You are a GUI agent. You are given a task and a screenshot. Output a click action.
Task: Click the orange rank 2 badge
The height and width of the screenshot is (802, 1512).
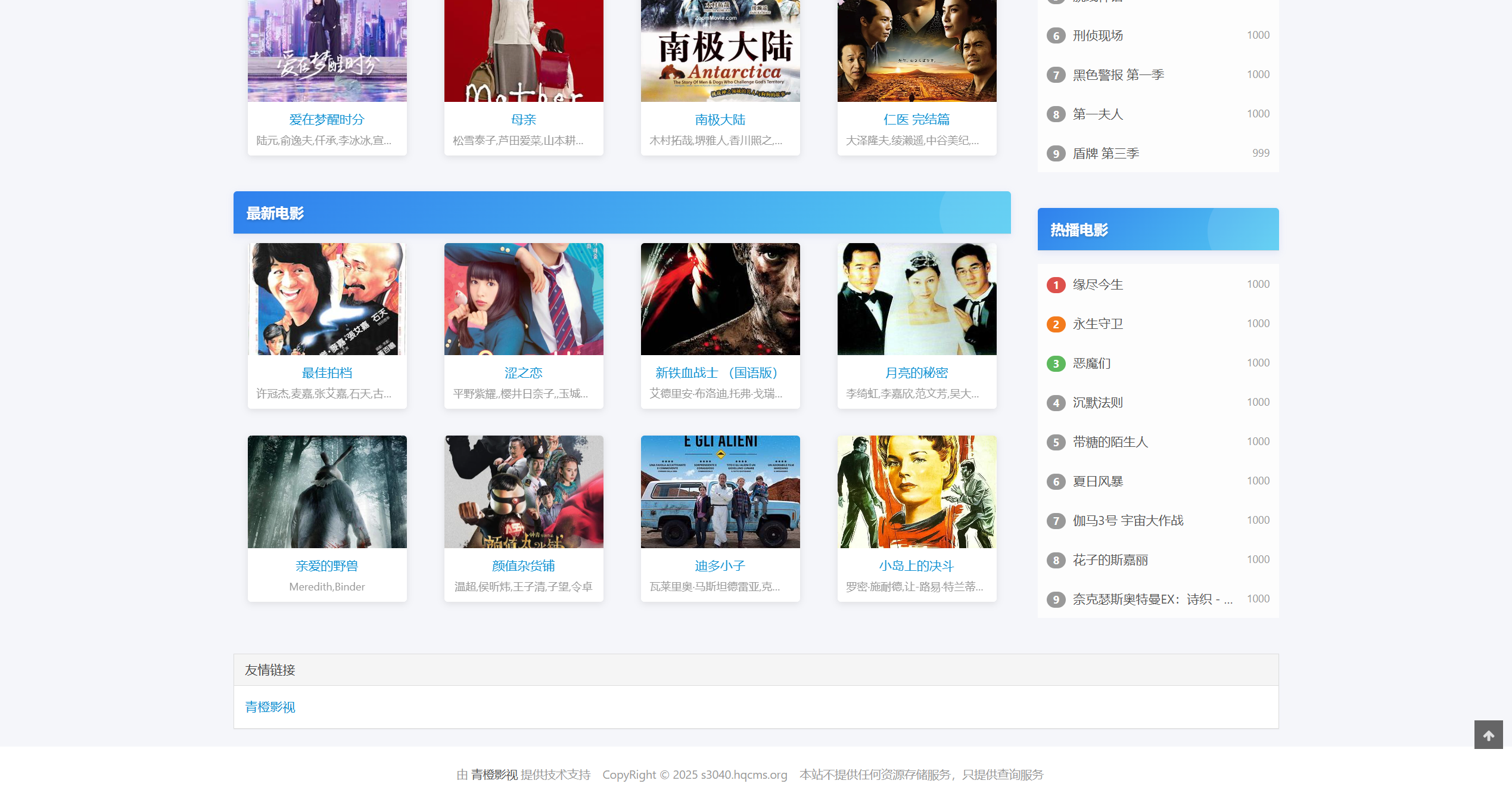[x=1056, y=324]
